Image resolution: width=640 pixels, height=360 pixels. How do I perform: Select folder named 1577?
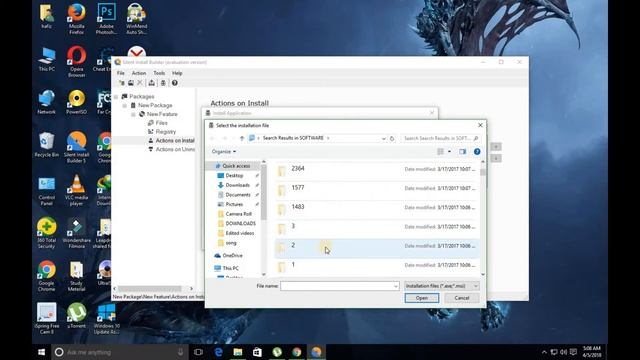[x=377, y=190]
